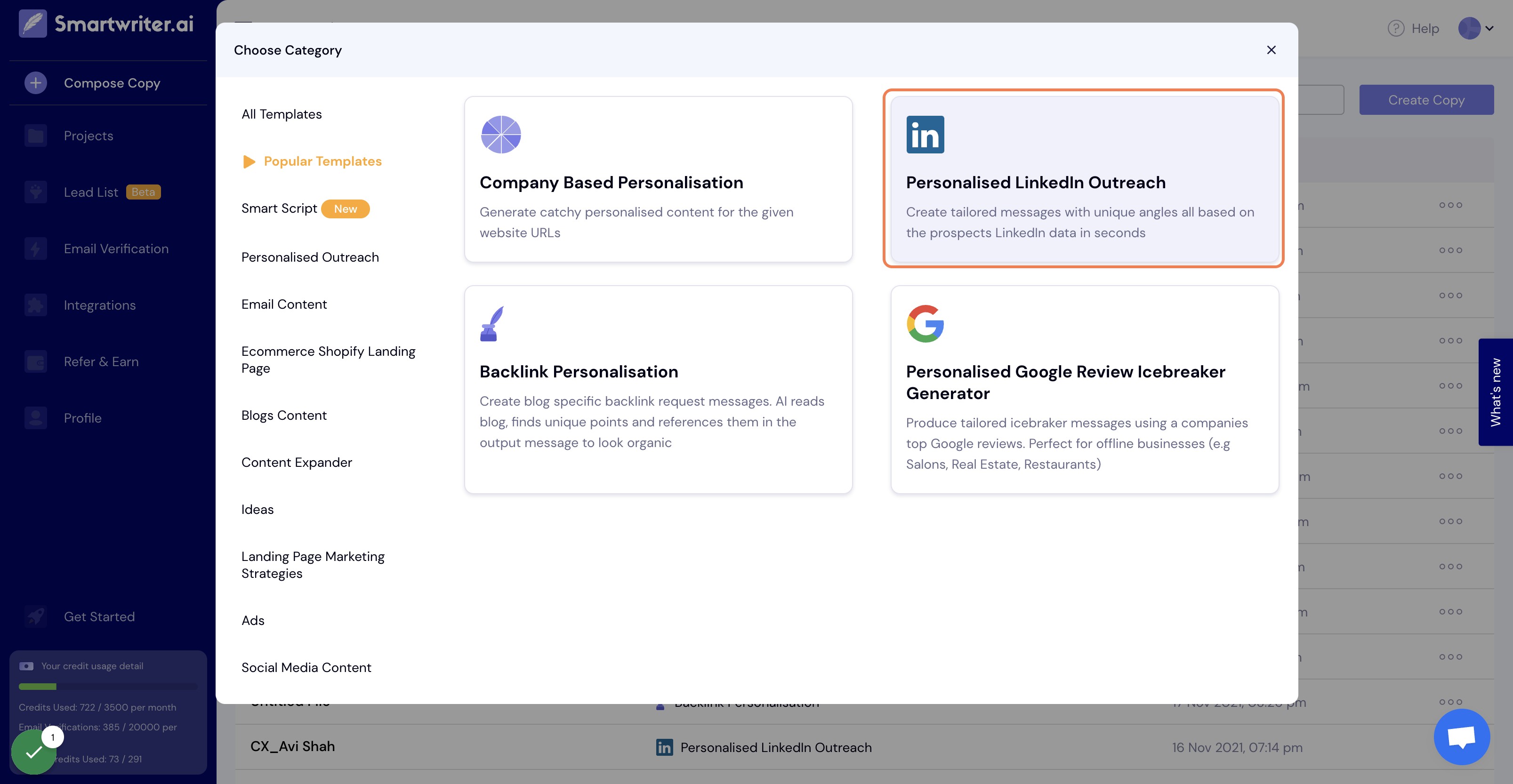Select Ads category
This screenshot has height=784, width=1513.
(252, 620)
